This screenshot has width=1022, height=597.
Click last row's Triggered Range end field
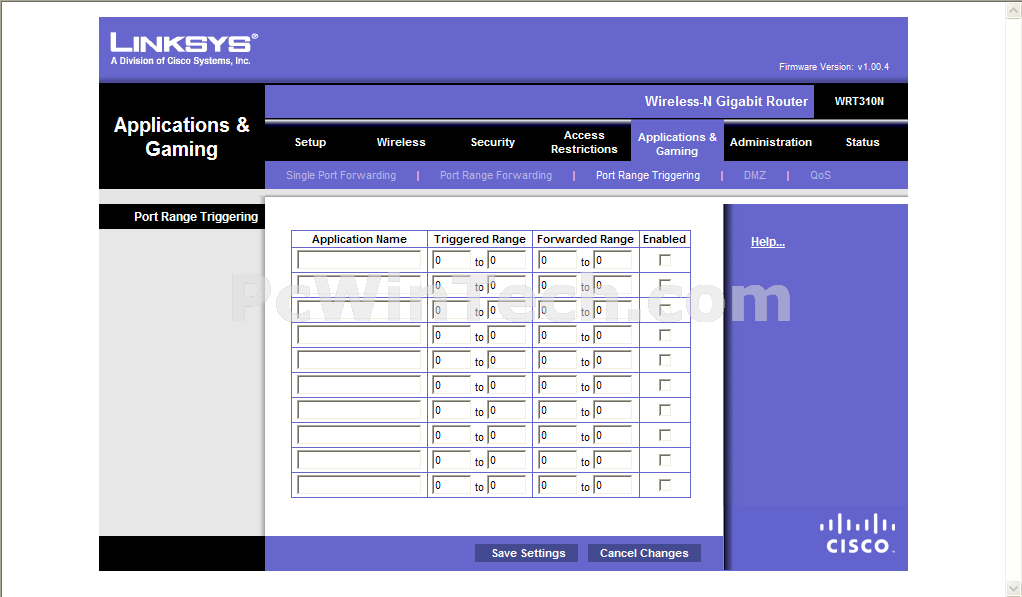506,485
